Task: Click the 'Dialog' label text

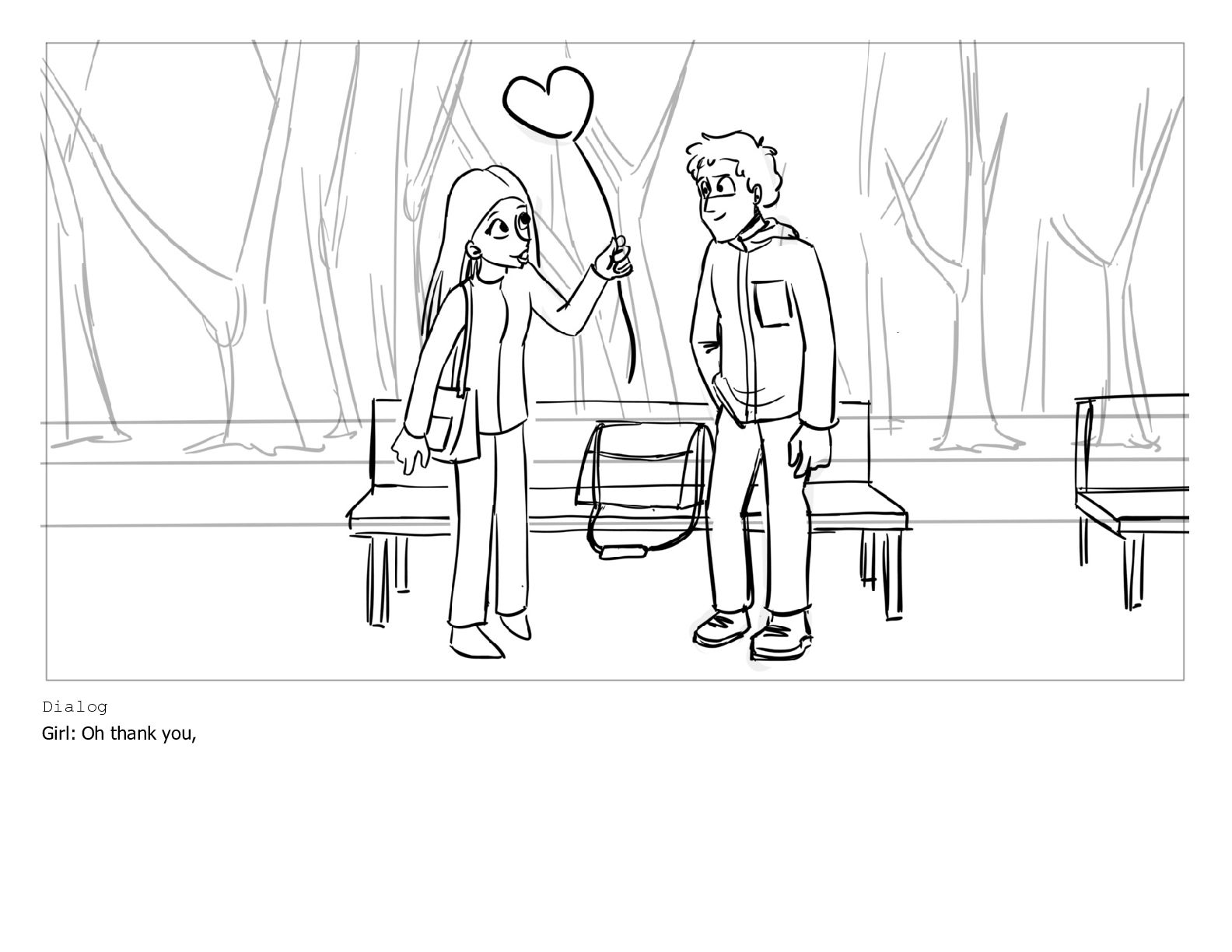Action: 75,707
